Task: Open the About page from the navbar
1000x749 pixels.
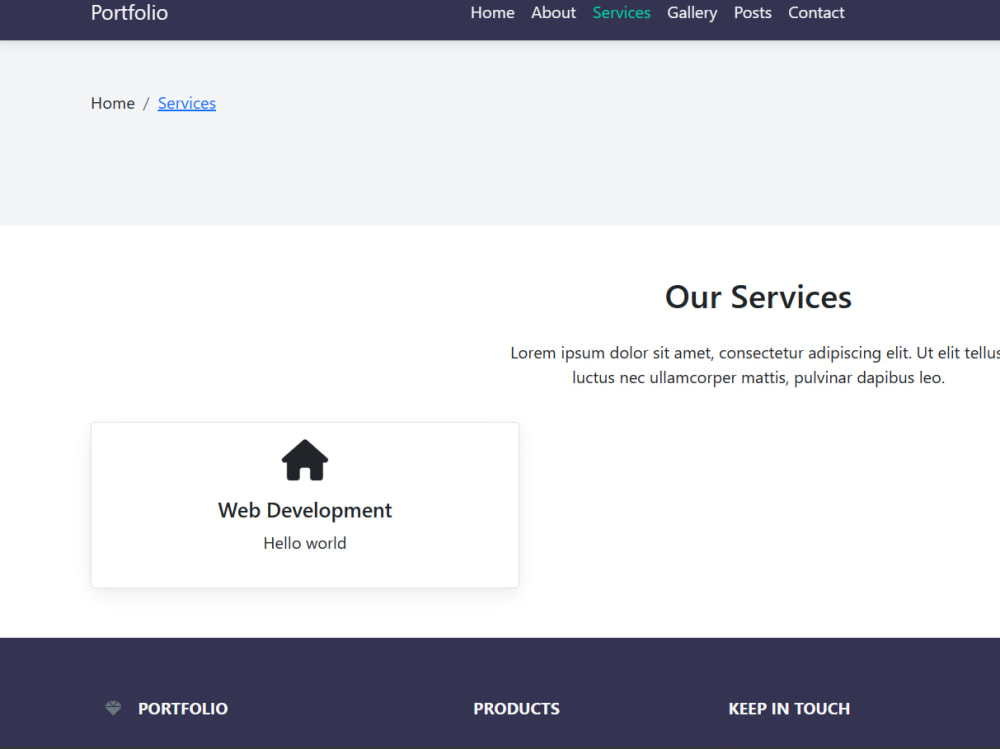Action: point(553,13)
